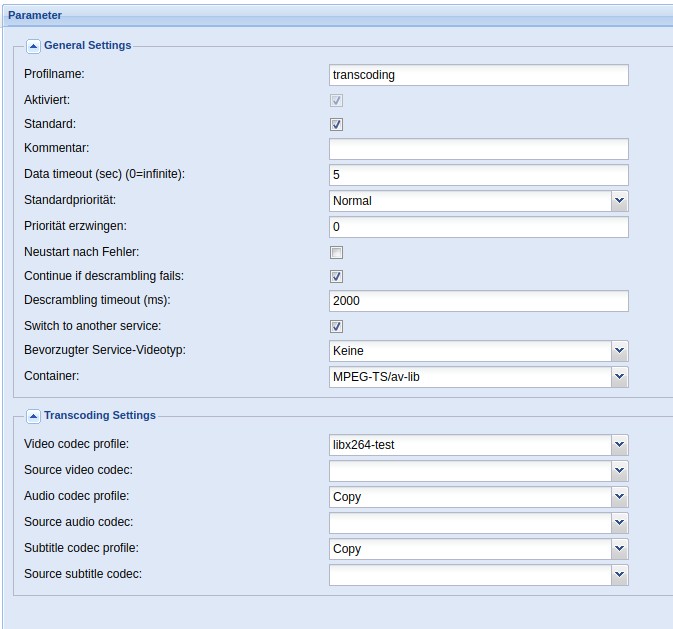
Task: Open Bevorzugter Service-Videotyp dropdown arrow
Action: tap(619, 351)
